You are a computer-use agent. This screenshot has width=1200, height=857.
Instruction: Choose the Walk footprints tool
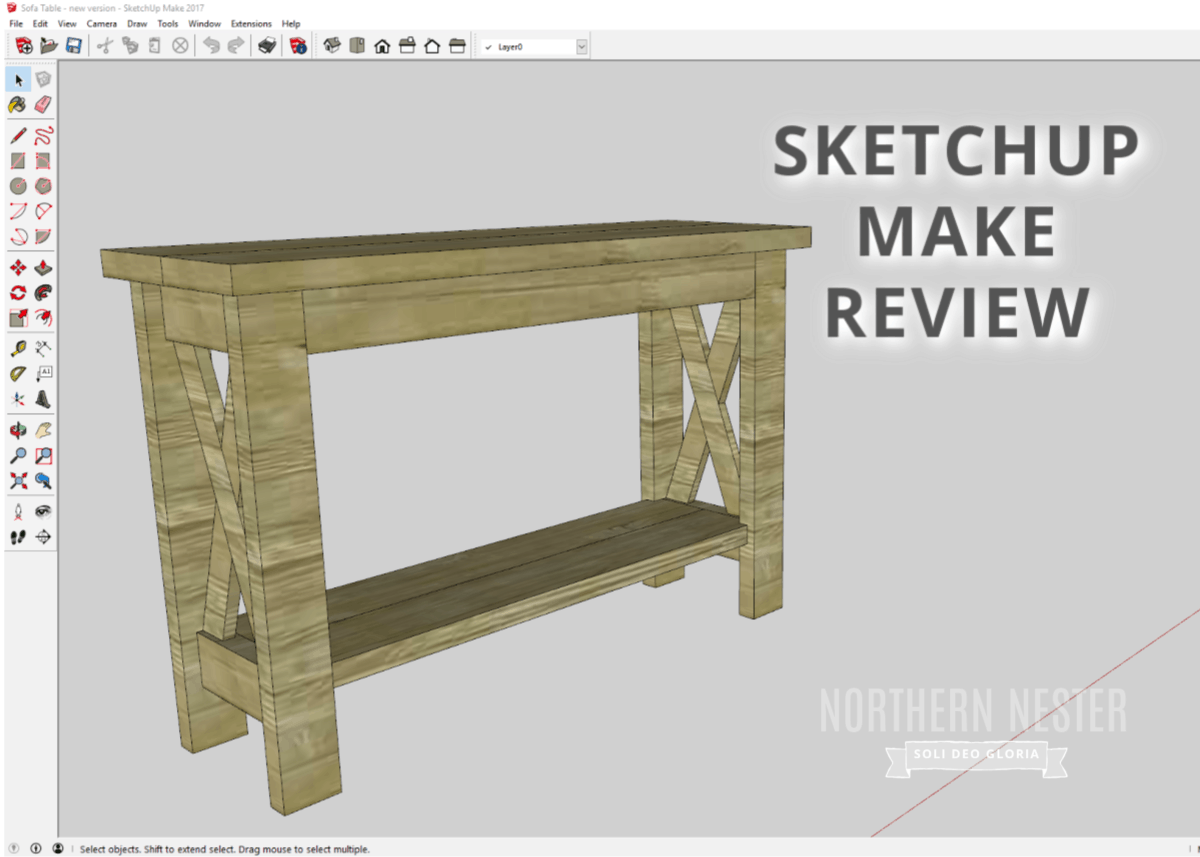pyautogui.click(x=18, y=537)
